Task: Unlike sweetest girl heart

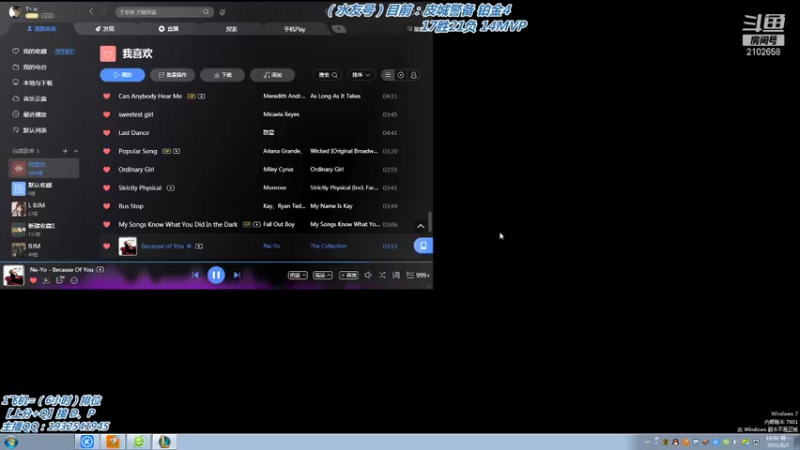Action: (107, 114)
